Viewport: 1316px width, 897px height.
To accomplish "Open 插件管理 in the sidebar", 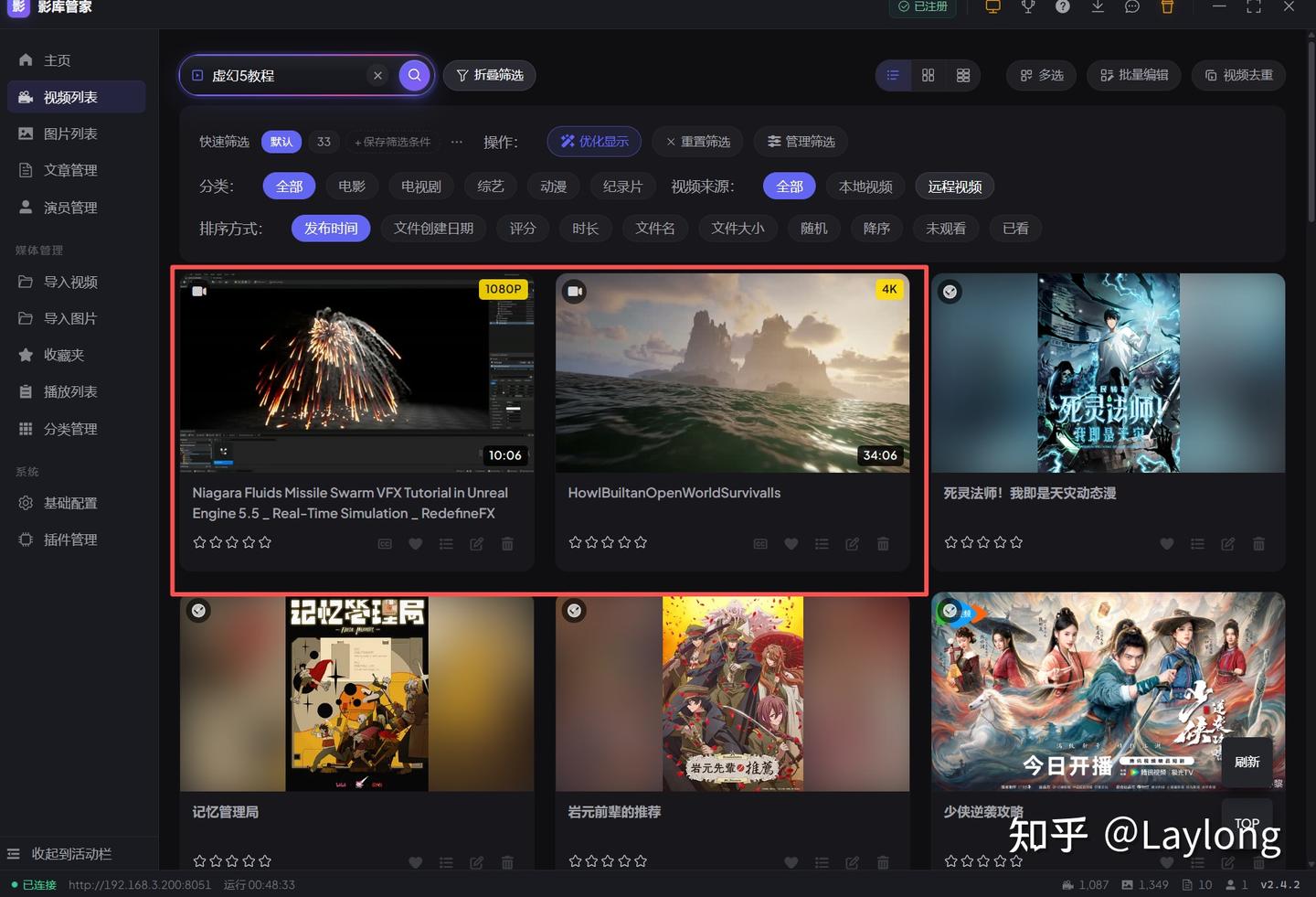I will point(76,539).
